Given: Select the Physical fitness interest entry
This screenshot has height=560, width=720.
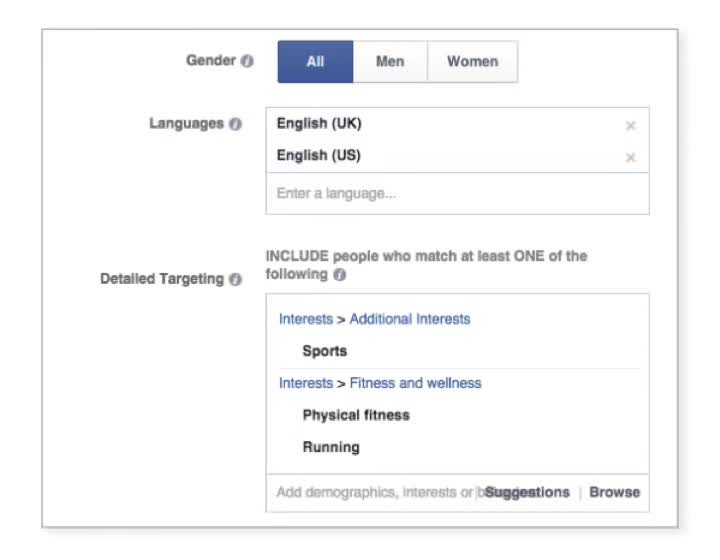Looking at the screenshot, I should point(356,415).
